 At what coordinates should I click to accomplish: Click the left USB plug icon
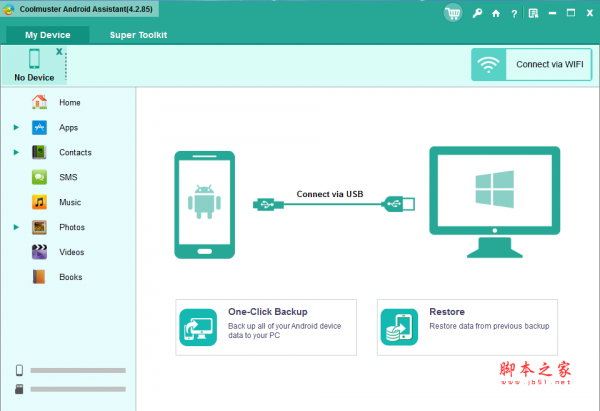(268, 204)
